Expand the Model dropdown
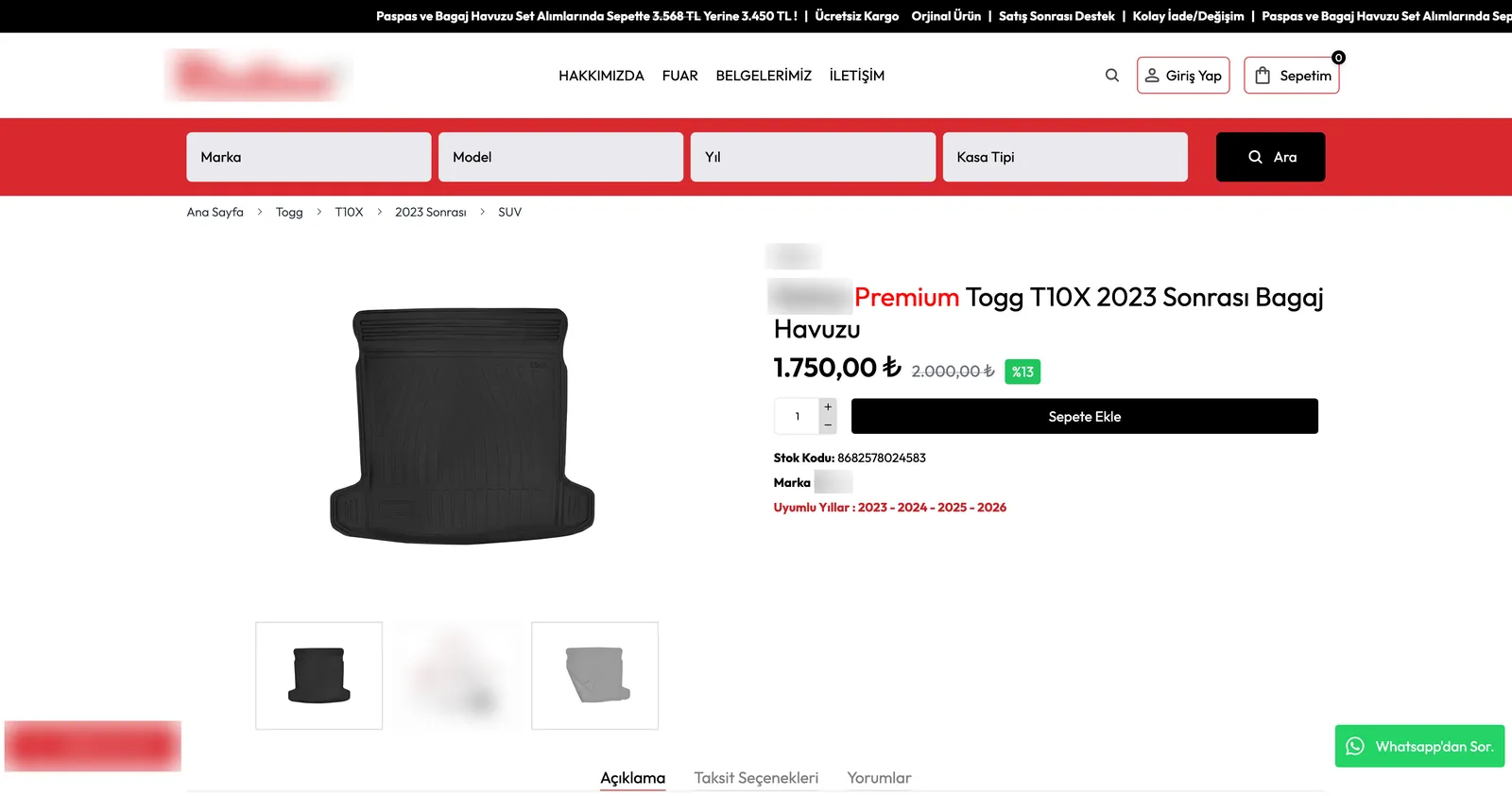Screen dimensions: 1512x796 point(560,157)
